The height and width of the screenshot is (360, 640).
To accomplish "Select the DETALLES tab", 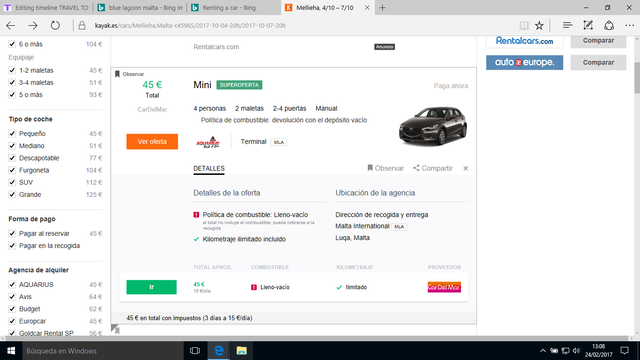I will pos(209,169).
